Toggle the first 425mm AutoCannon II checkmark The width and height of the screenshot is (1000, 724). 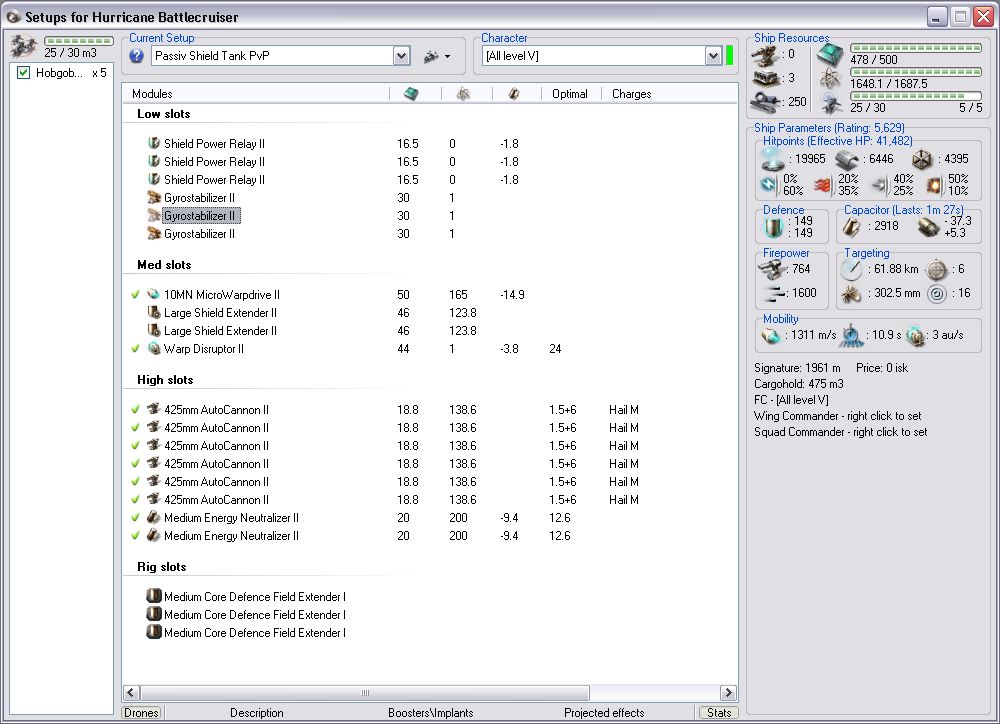pyautogui.click(x=135, y=410)
